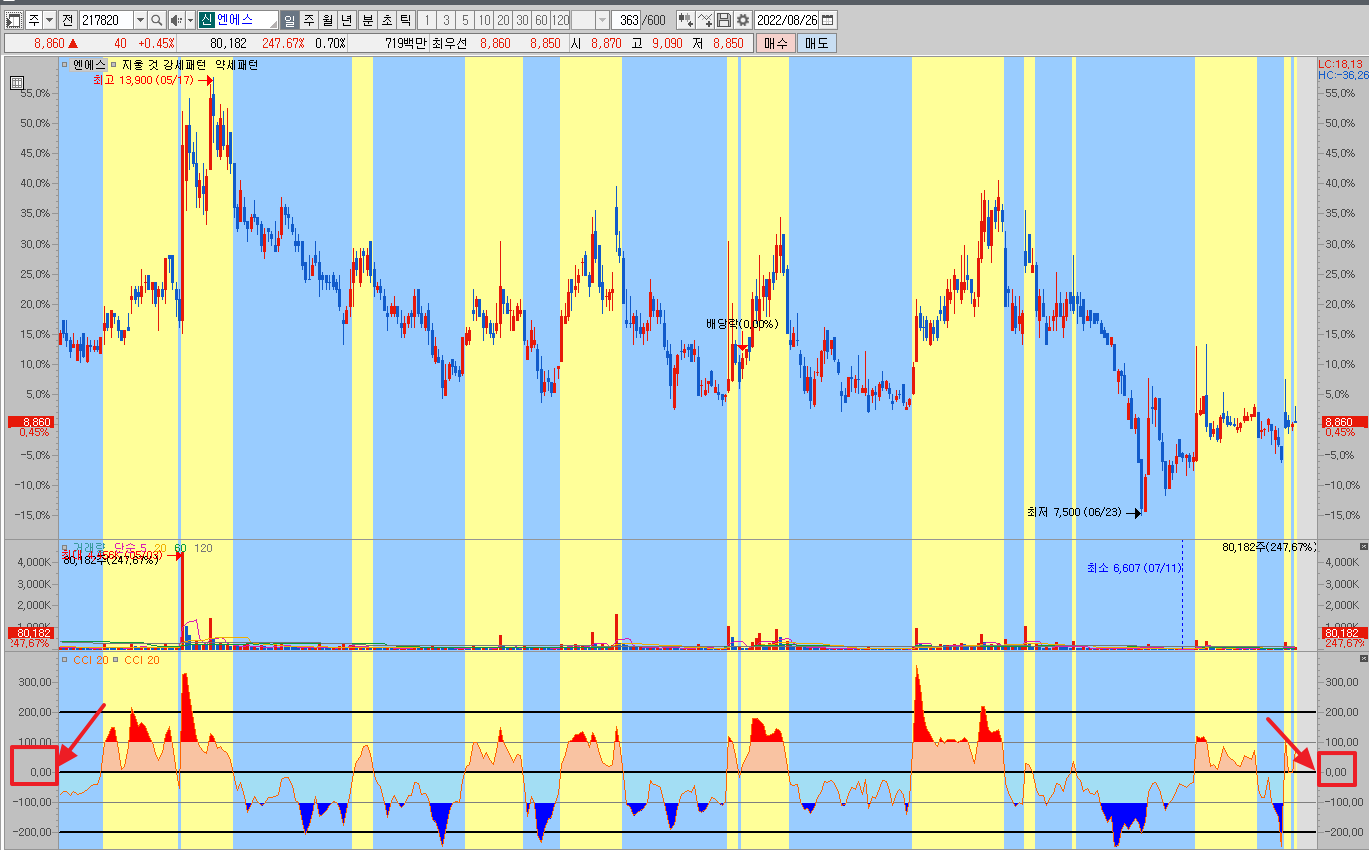Click the 매도 sell button

[x=816, y=43]
